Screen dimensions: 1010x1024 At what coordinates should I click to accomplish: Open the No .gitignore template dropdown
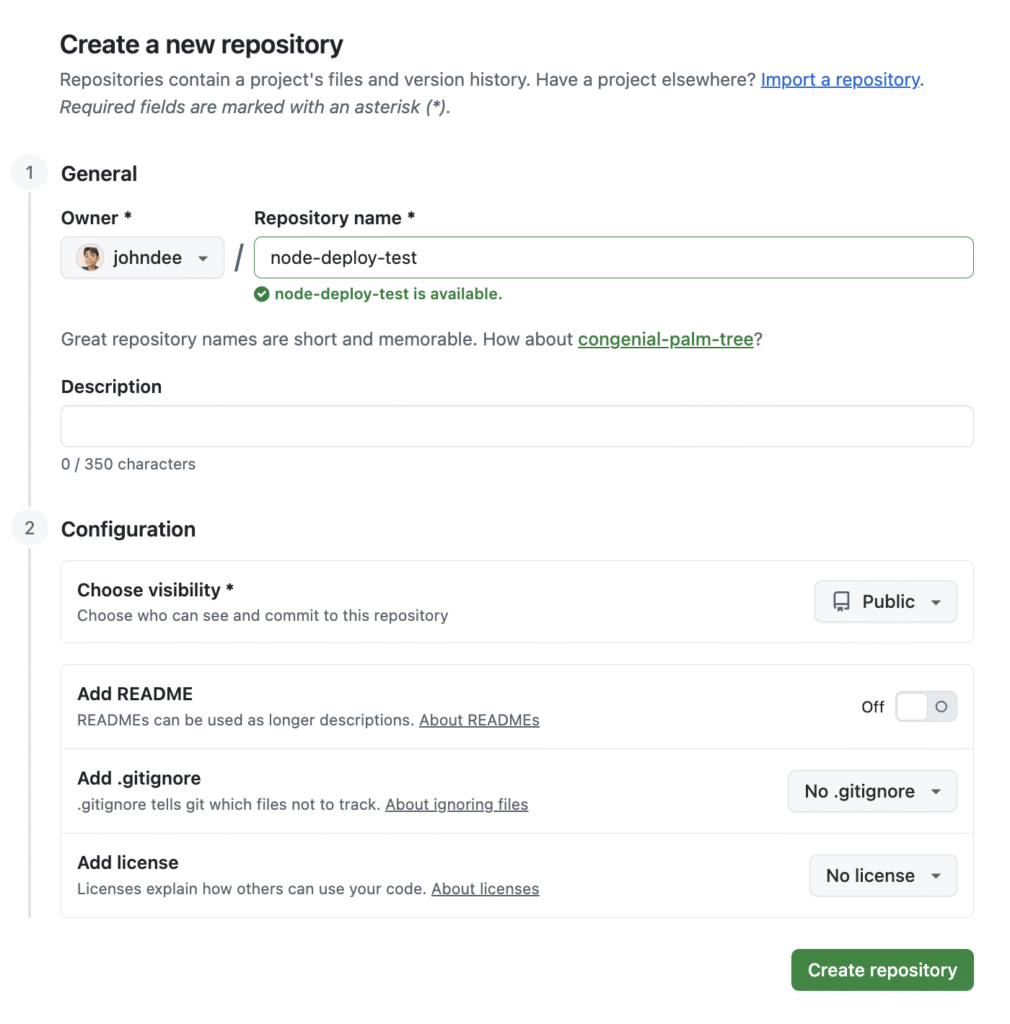tap(872, 791)
